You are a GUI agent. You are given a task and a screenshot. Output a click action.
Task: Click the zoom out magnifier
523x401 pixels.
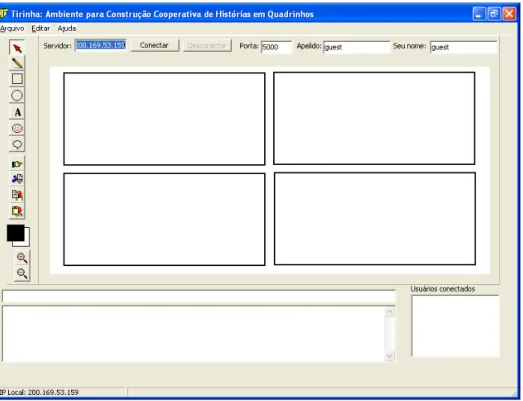point(22,274)
